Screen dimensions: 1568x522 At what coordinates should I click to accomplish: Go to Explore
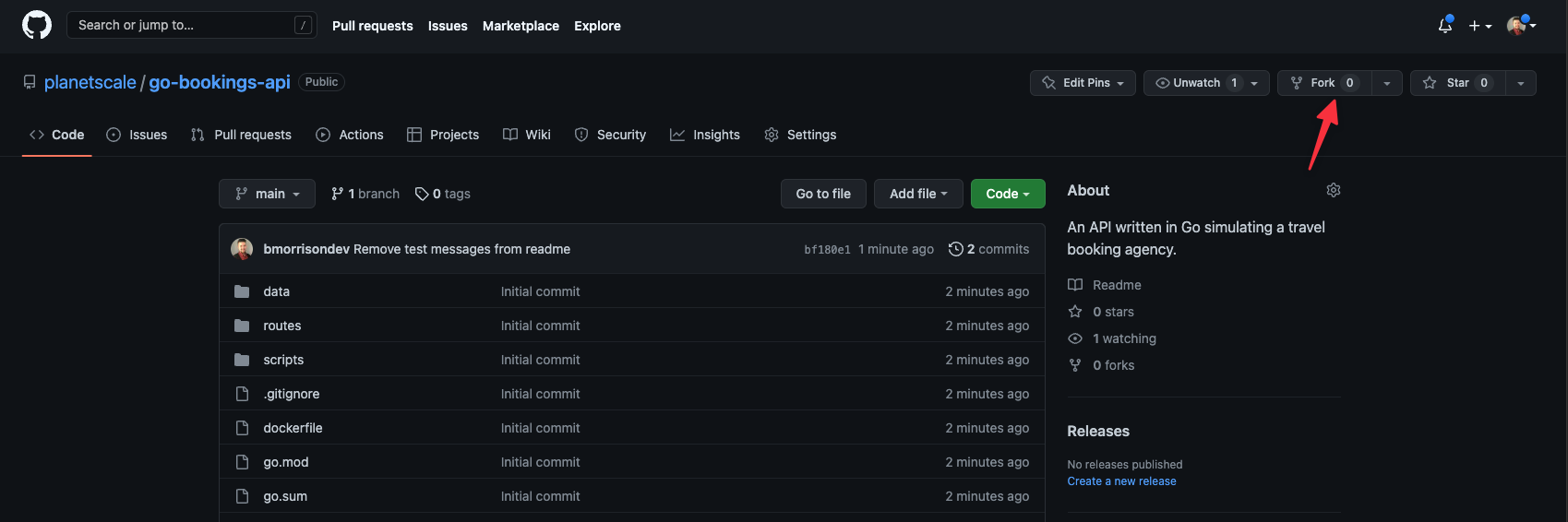pos(597,26)
